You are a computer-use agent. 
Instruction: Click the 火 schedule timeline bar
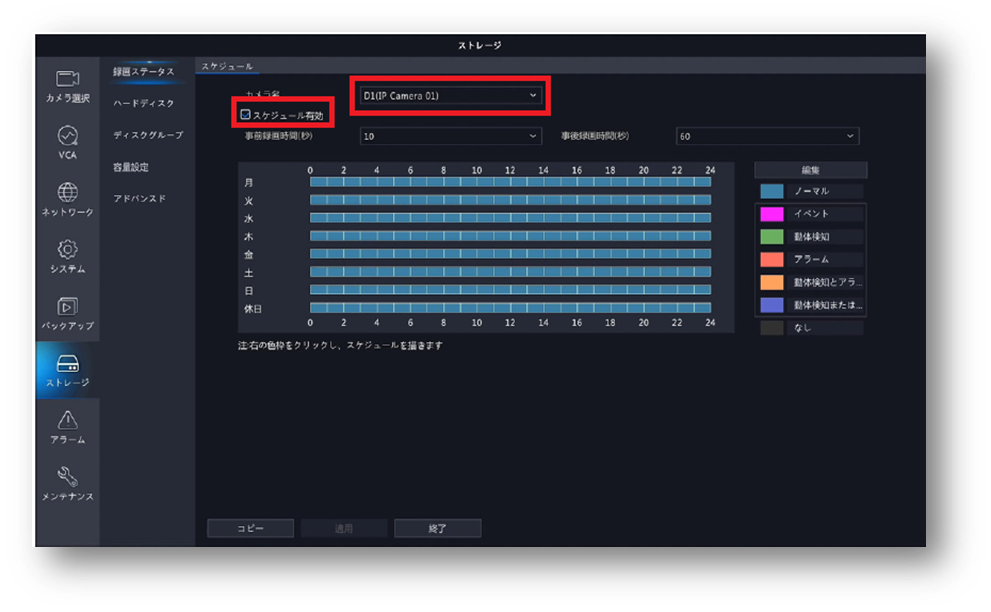pyautogui.click(x=510, y=200)
